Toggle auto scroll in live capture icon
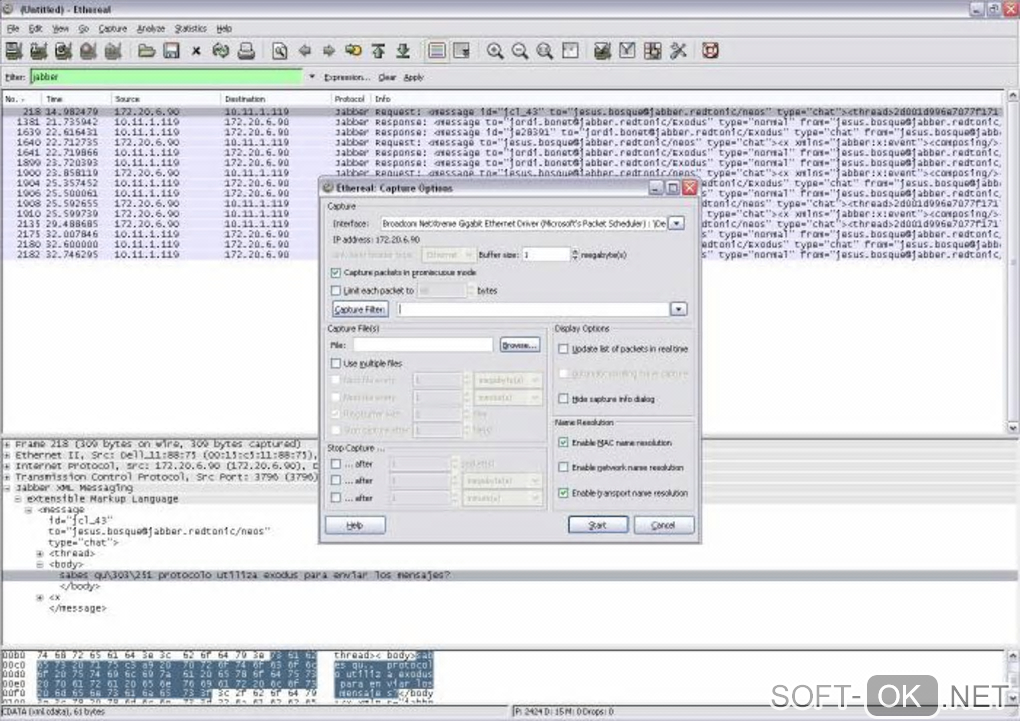This screenshot has height=721, width=1020. click(x=462, y=51)
